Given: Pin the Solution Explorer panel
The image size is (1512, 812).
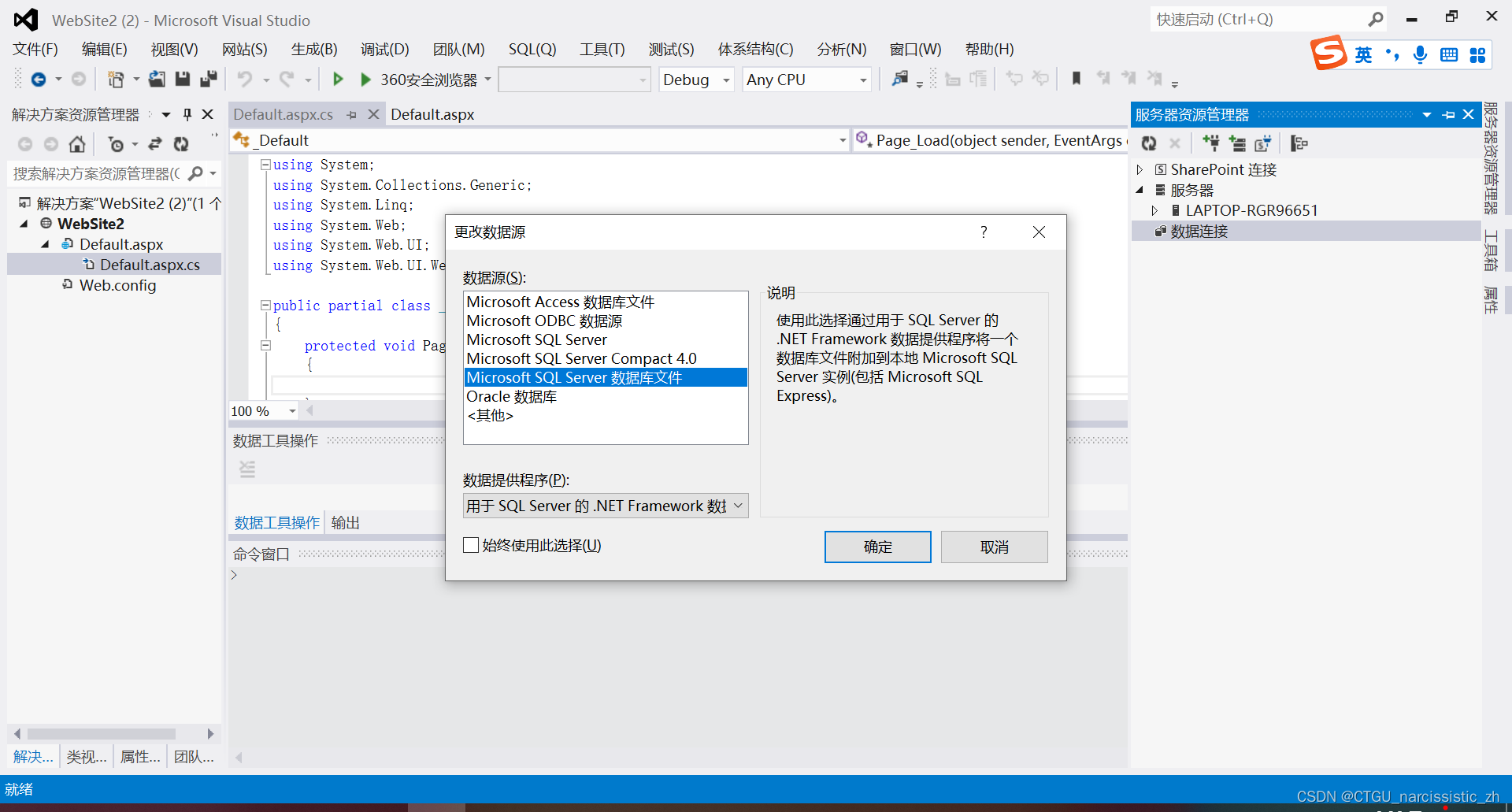Looking at the screenshot, I should pyautogui.click(x=187, y=114).
